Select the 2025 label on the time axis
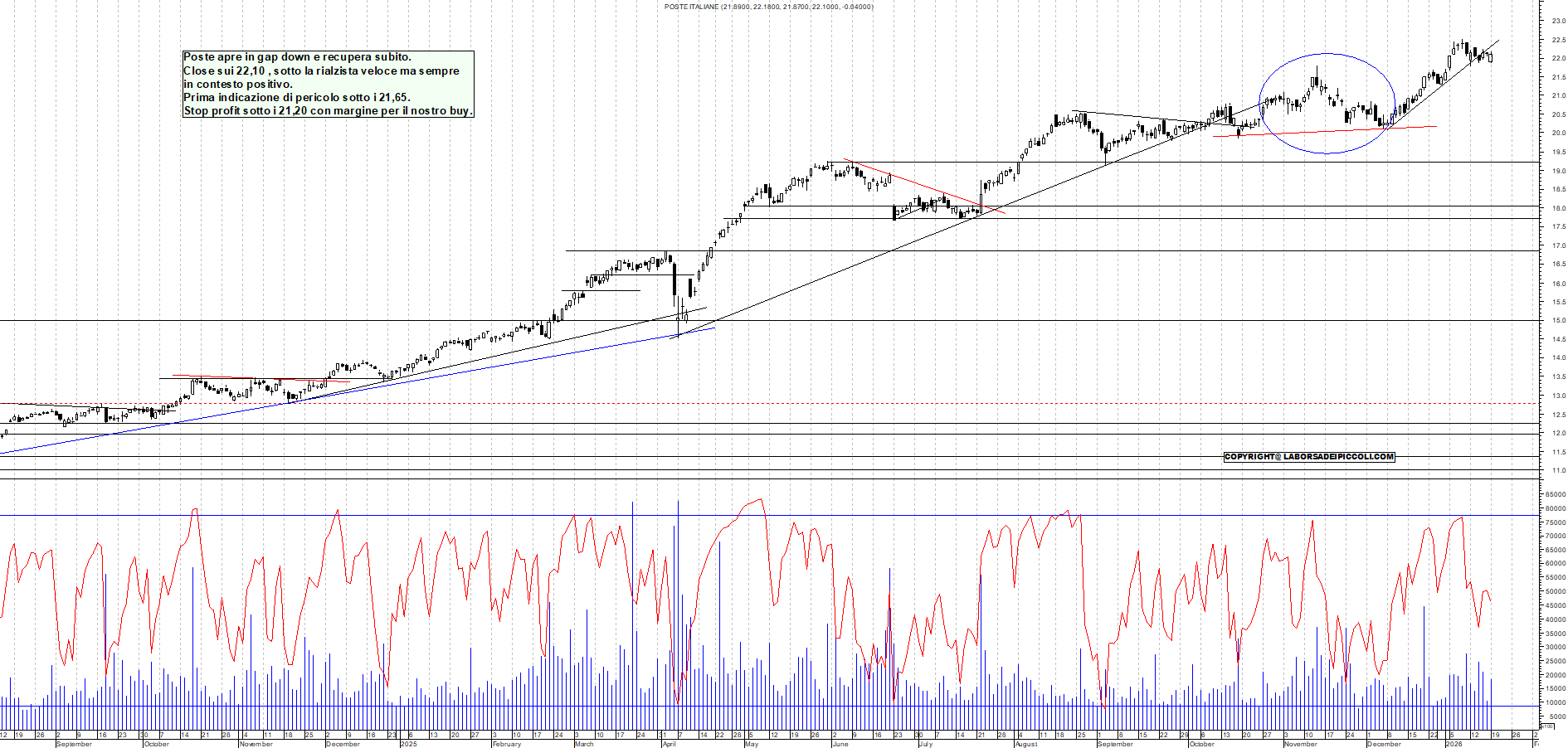The image size is (1568, 748). tap(407, 742)
